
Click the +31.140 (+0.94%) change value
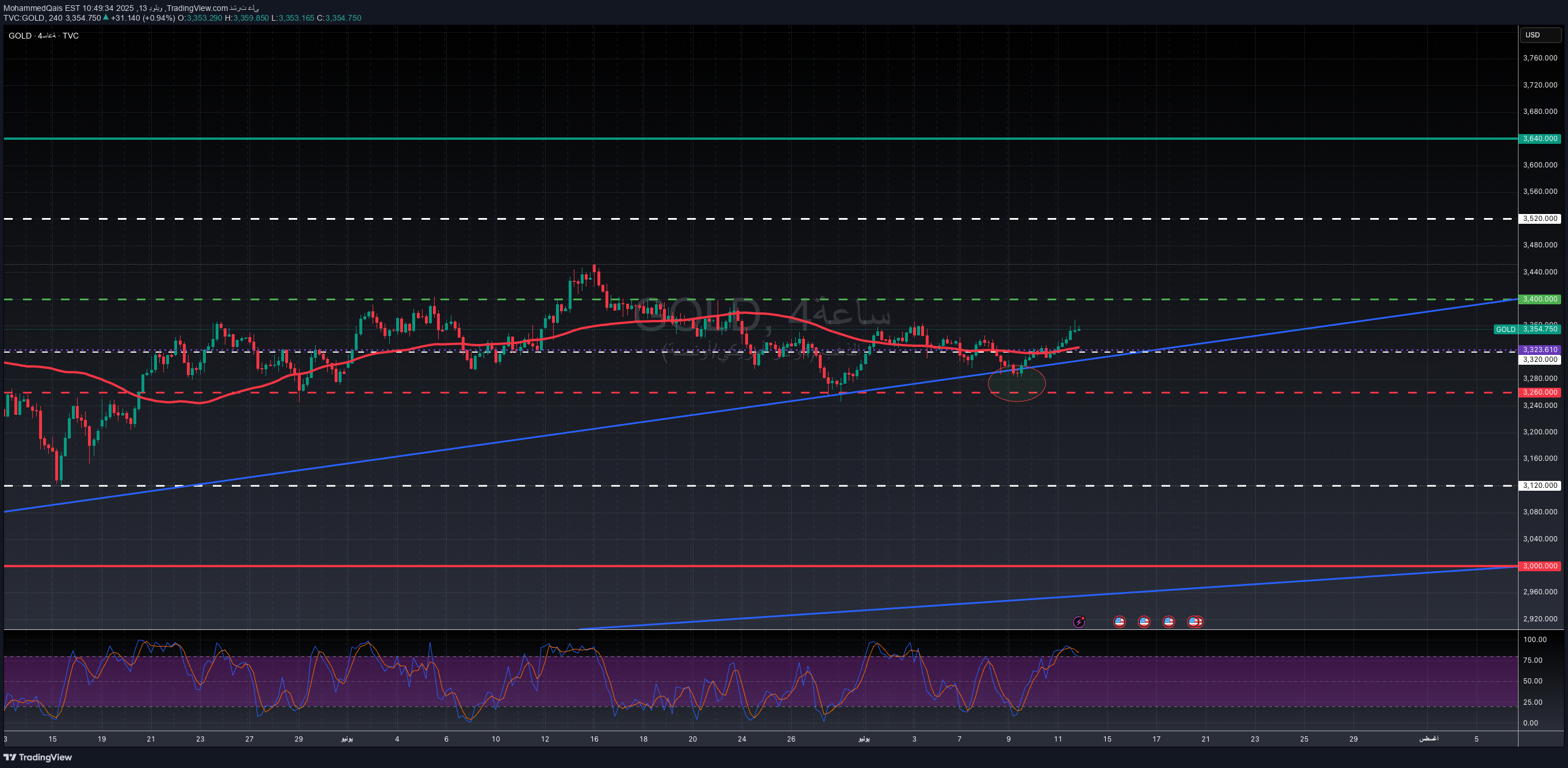pos(143,18)
